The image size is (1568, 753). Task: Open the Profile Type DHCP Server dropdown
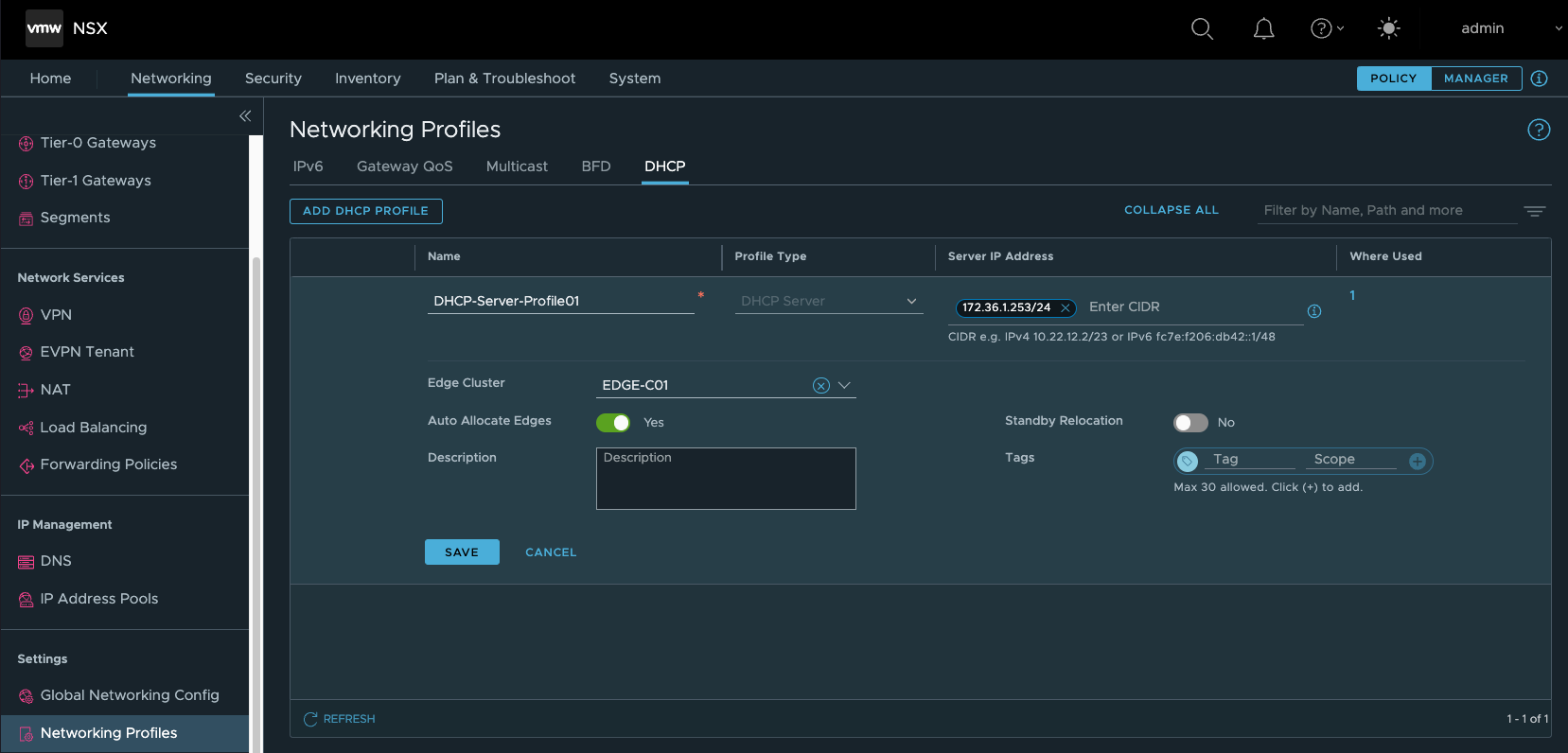pos(829,301)
